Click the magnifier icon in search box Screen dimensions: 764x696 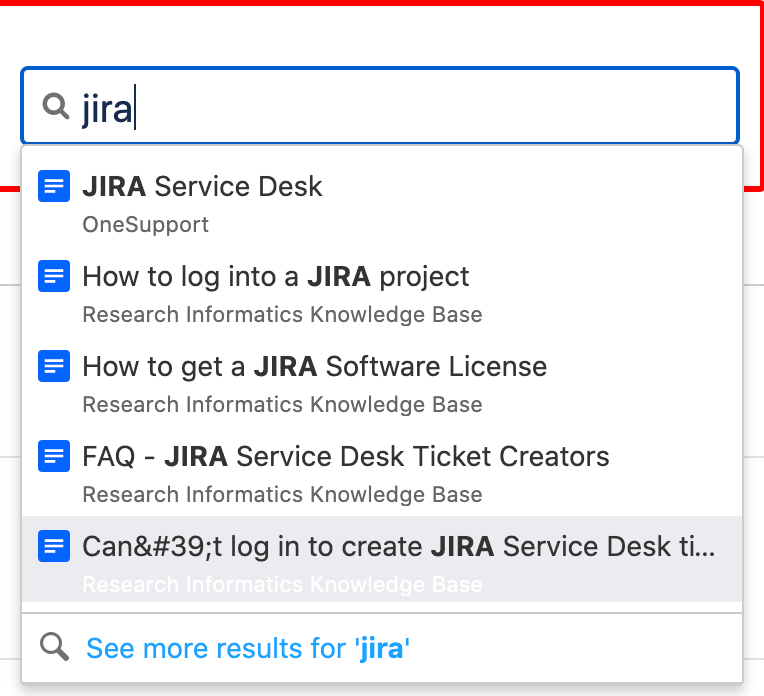point(56,106)
